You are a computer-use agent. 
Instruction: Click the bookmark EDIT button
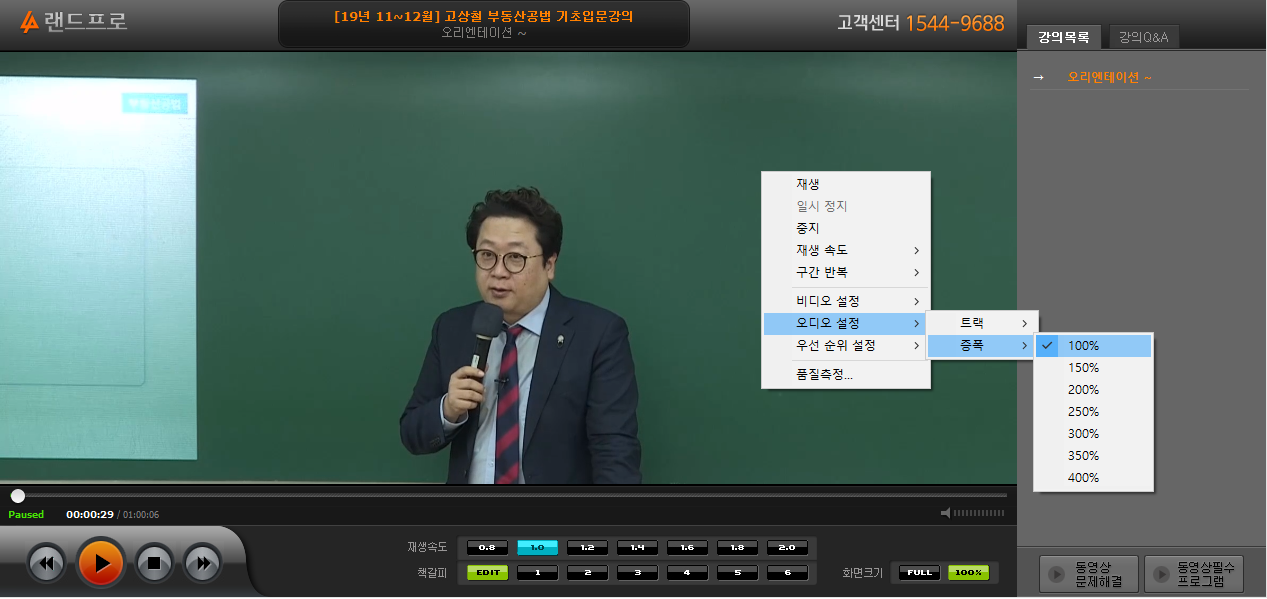487,573
